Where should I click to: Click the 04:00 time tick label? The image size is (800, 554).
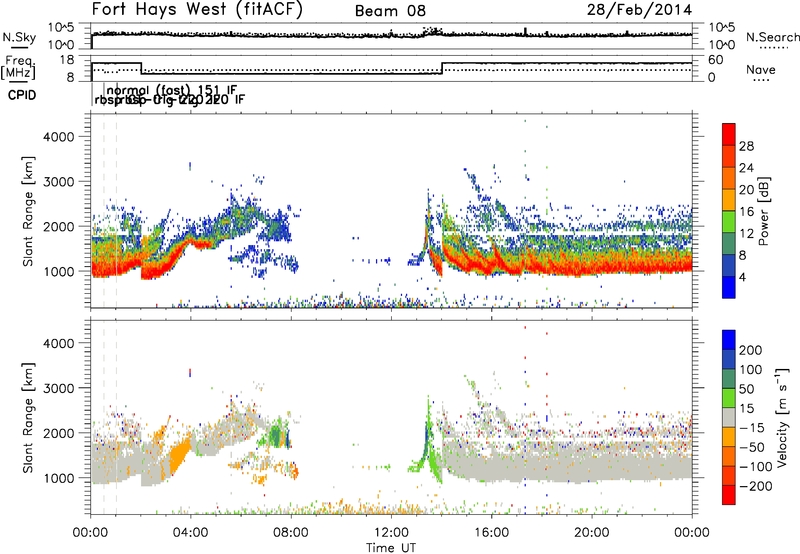(191, 533)
